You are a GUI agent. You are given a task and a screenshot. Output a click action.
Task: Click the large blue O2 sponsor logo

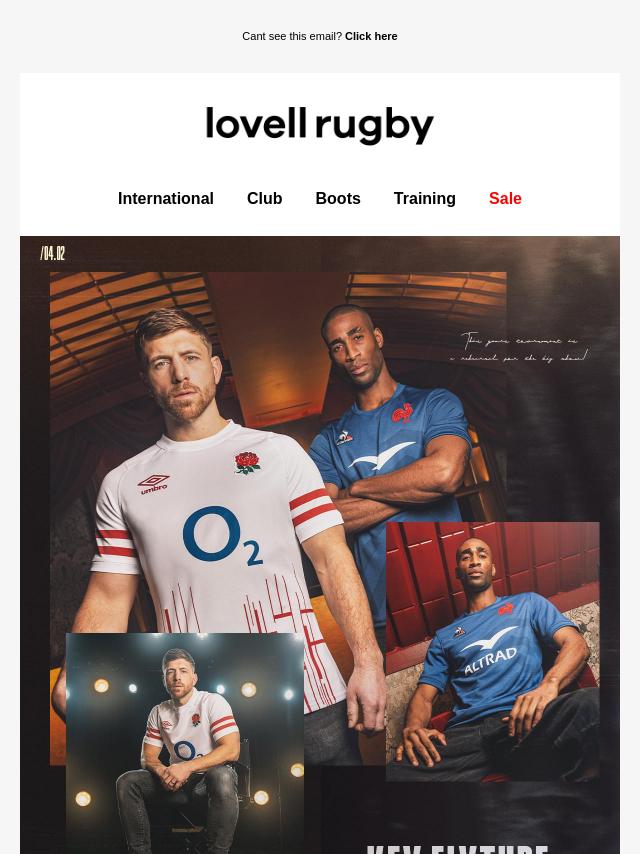click(x=222, y=536)
